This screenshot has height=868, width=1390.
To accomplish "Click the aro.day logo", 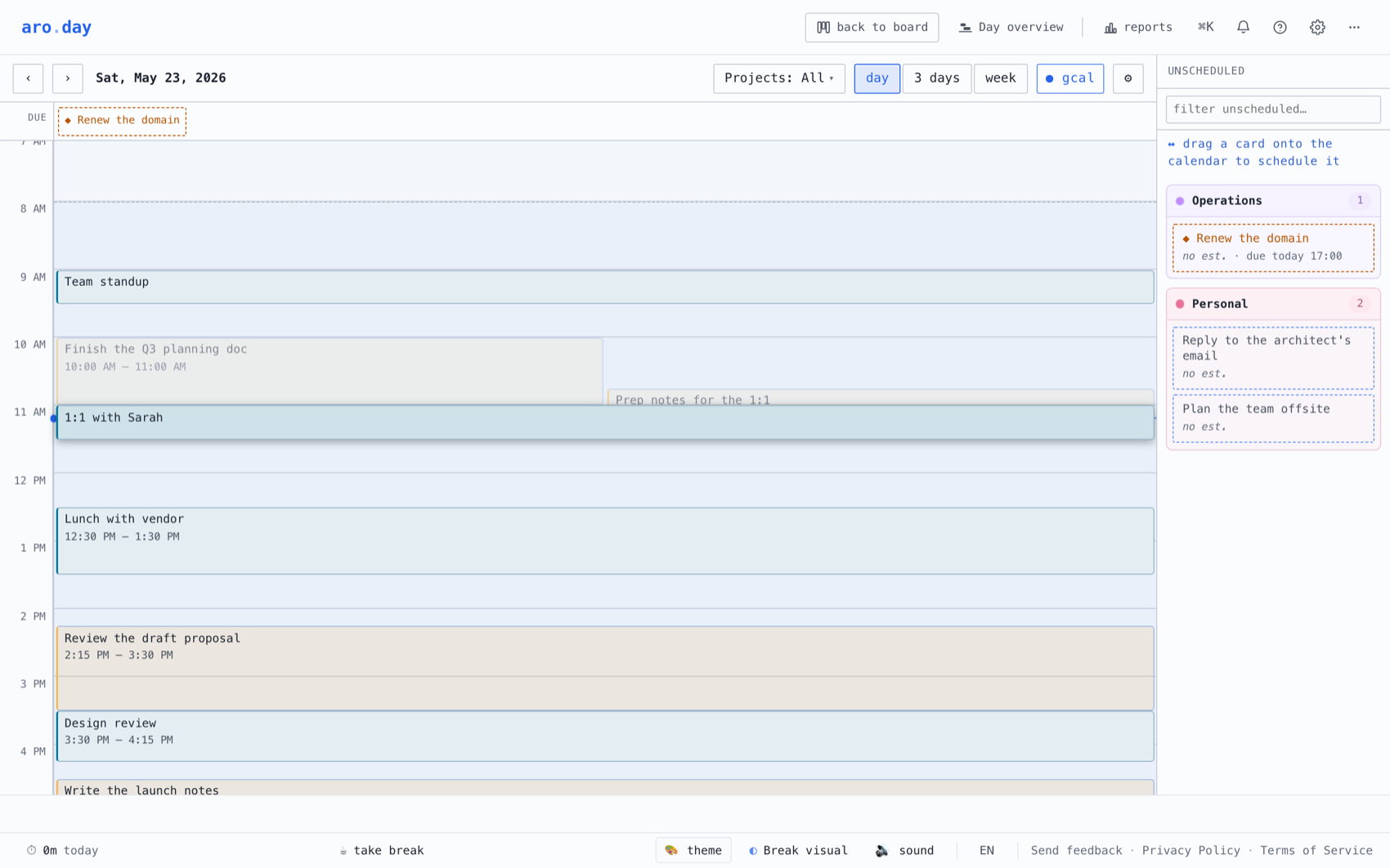I will [x=56, y=27].
